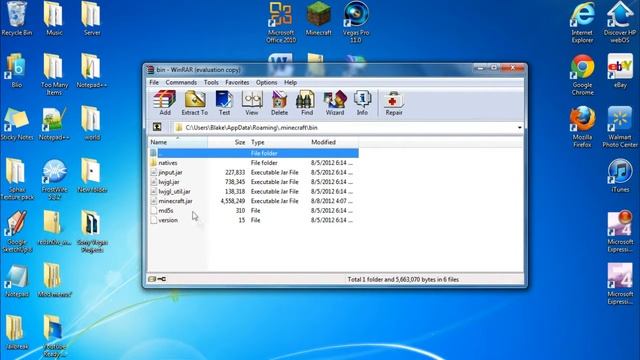
Task: Click the Discover HP webOS icon
Action: point(620,22)
